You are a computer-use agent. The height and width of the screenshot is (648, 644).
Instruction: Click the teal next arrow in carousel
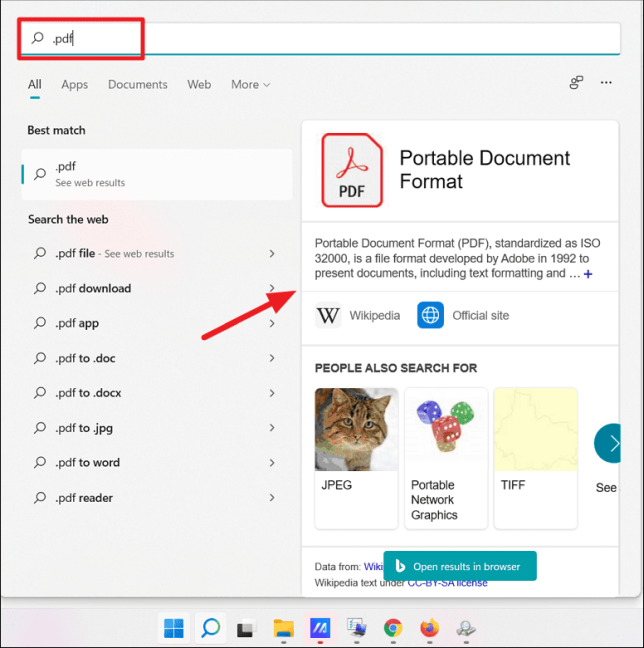(x=608, y=443)
